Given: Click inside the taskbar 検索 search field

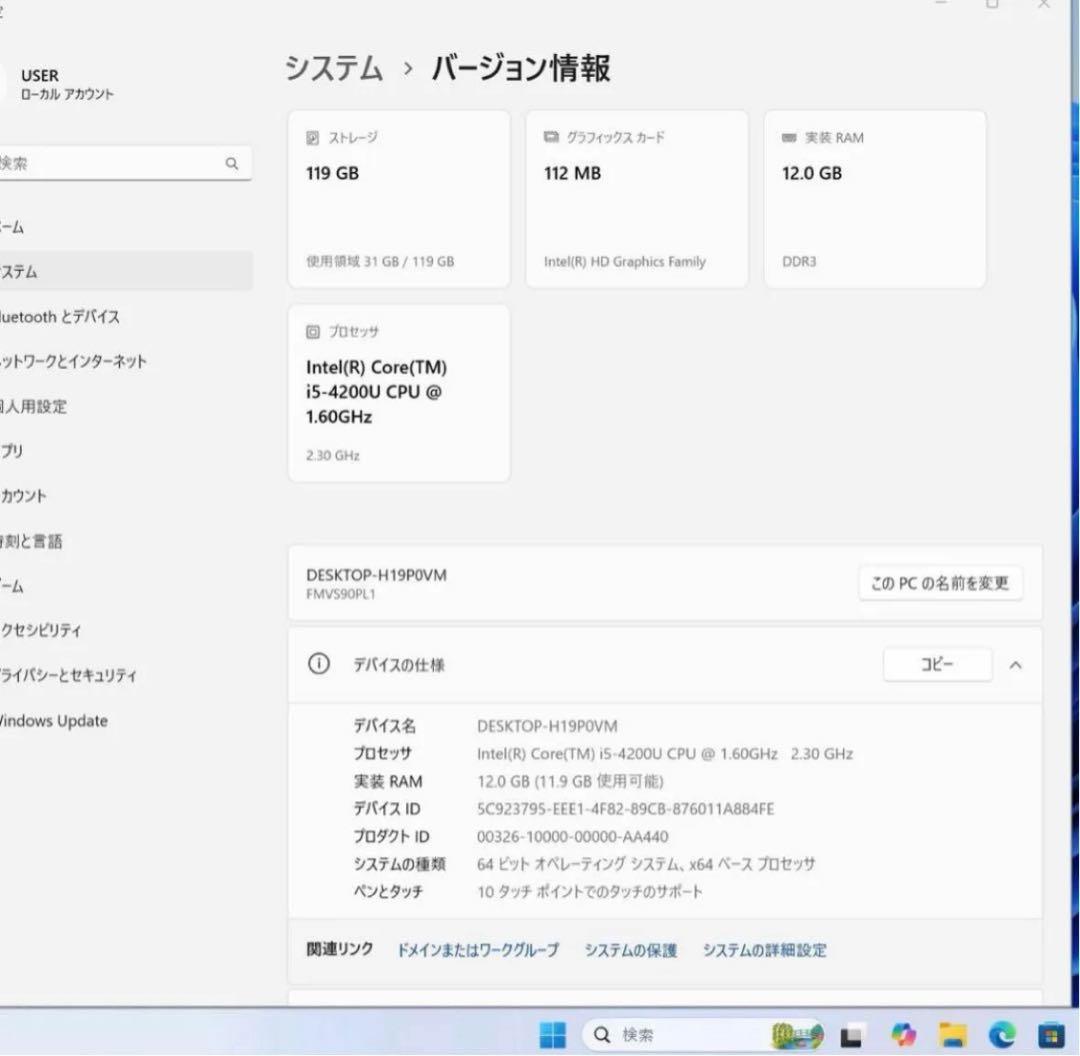Looking at the screenshot, I should [660, 1034].
